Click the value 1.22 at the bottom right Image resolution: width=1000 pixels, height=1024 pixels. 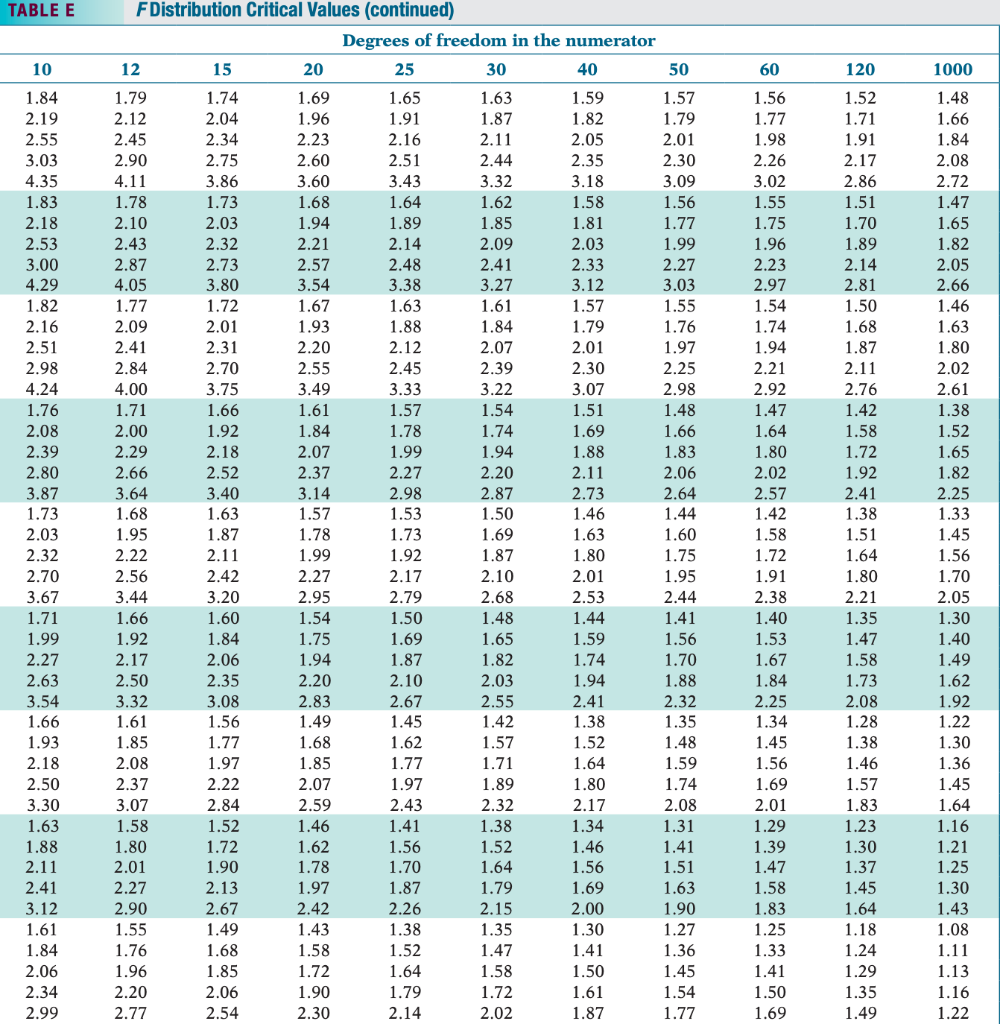(953, 1012)
